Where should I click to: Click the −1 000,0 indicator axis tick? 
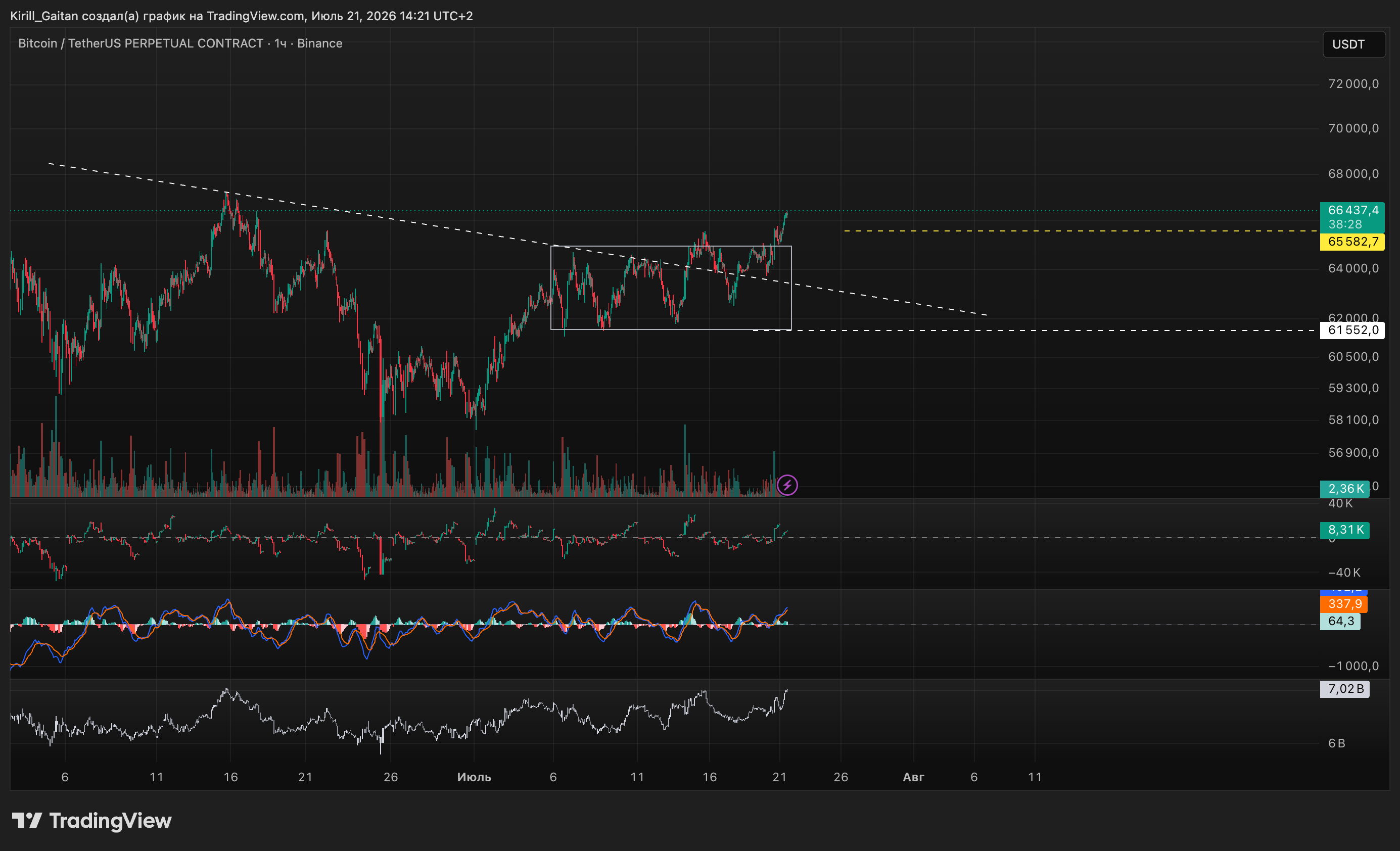click(1354, 666)
